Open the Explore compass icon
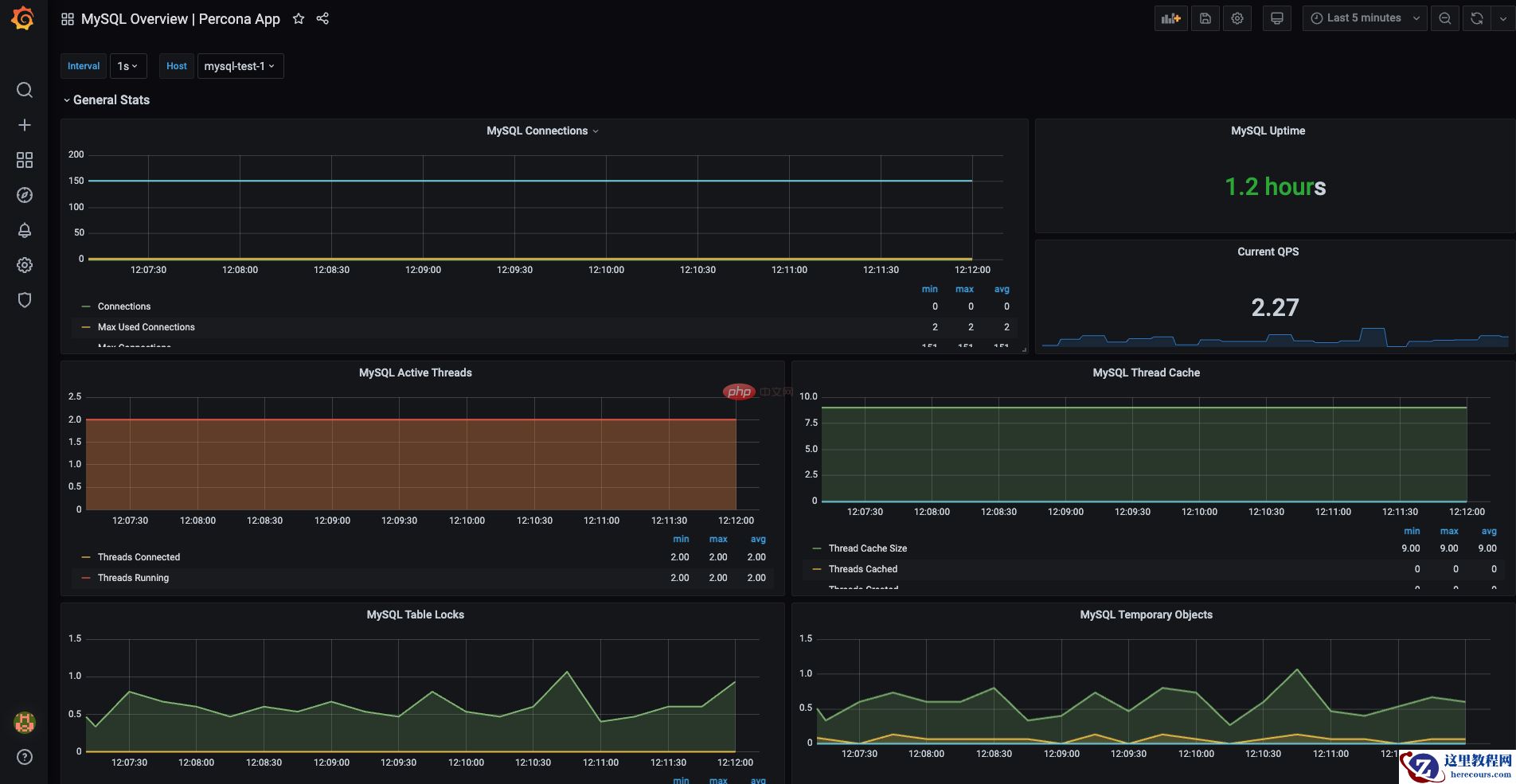 pyautogui.click(x=25, y=195)
